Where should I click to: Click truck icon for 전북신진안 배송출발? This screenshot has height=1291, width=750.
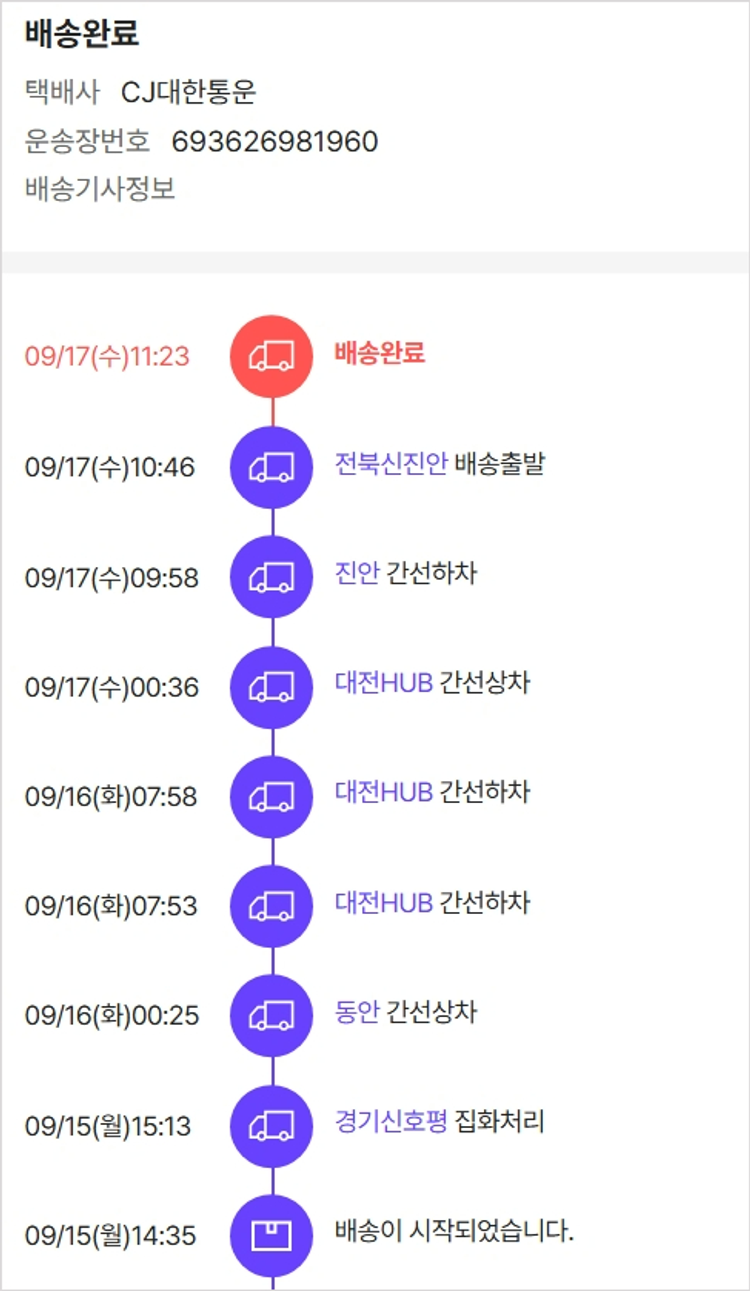tap(272, 466)
